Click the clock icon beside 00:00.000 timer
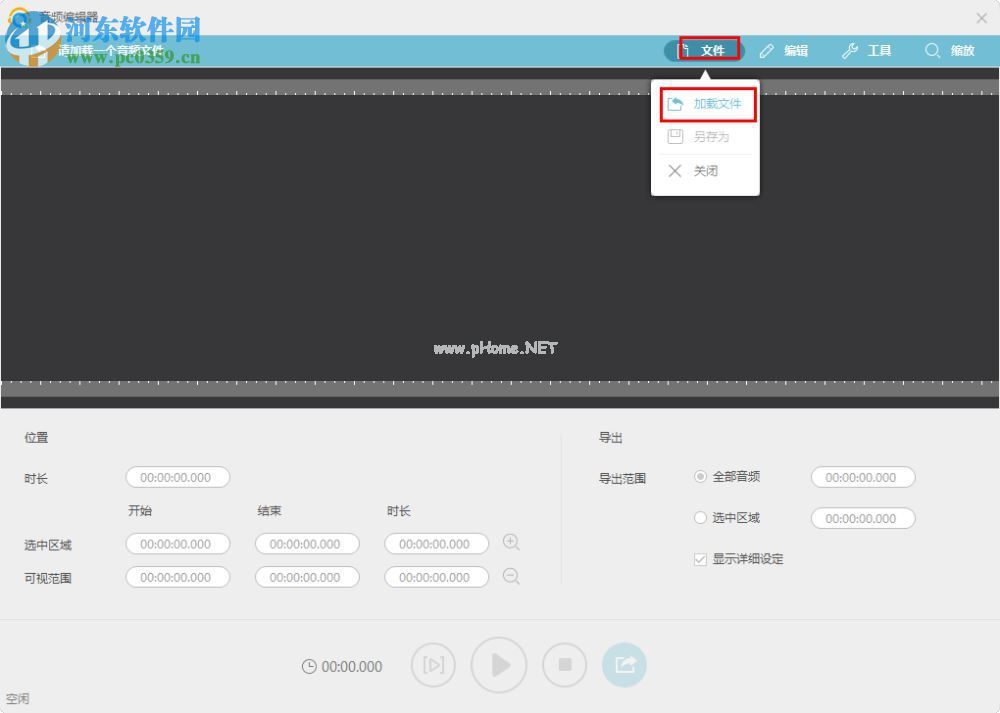Image resolution: width=1000 pixels, height=713 pixels. point(309,666)
